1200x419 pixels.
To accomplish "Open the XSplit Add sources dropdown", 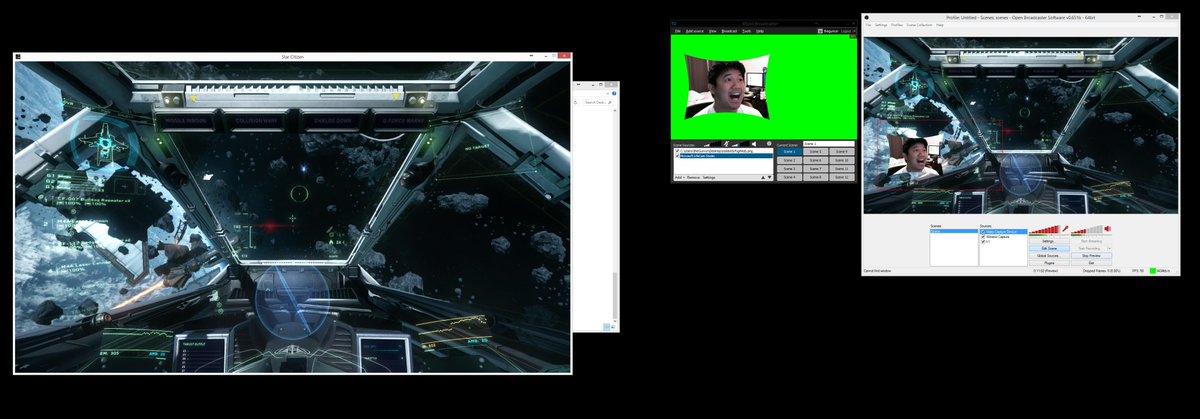I will 680,177.
